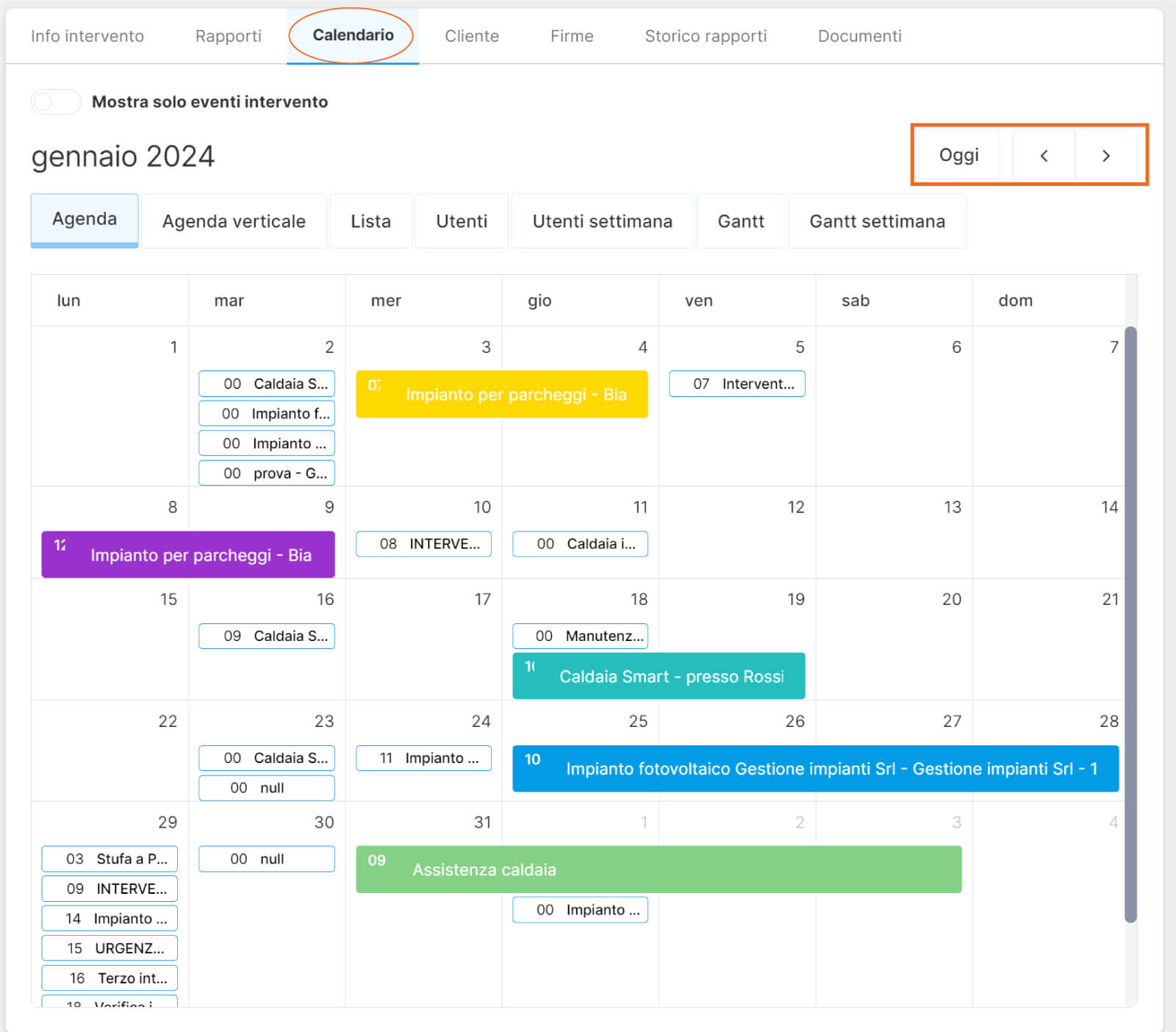The image size is (1176, 1032).
Task: Open the 'URGENZ...' event on January 29
Action: (110, 948)
